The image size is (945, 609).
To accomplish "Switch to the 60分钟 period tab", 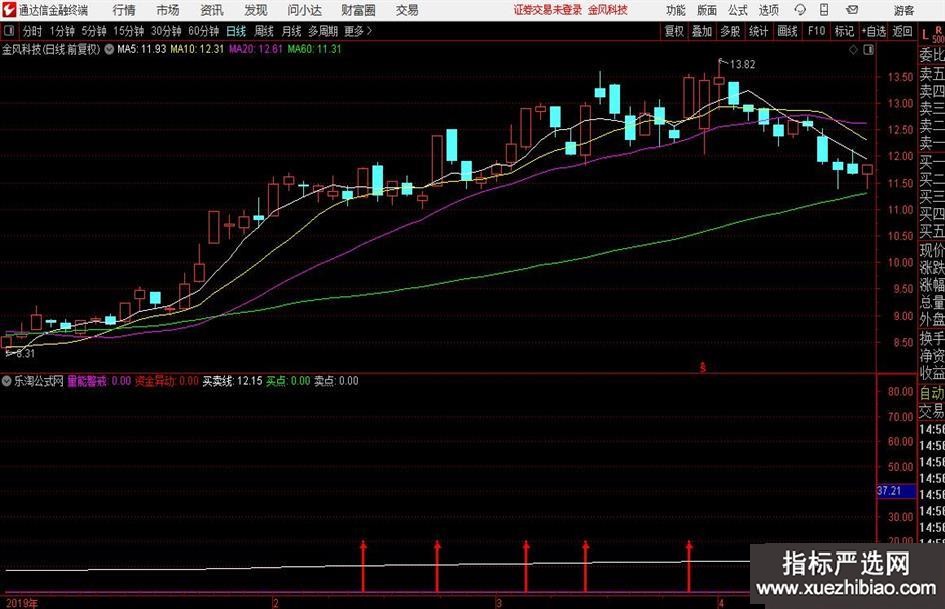I will 204,31.
